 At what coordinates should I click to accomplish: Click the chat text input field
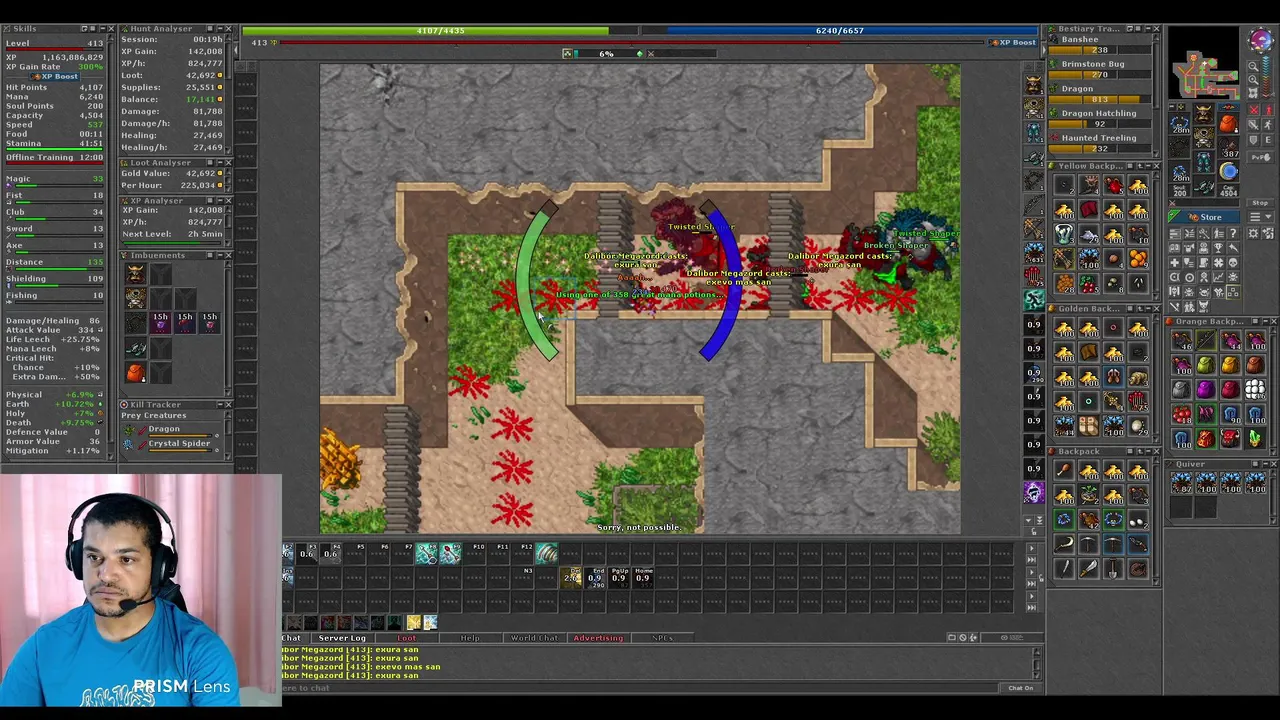pyautogui.click(x=640, y=688)
